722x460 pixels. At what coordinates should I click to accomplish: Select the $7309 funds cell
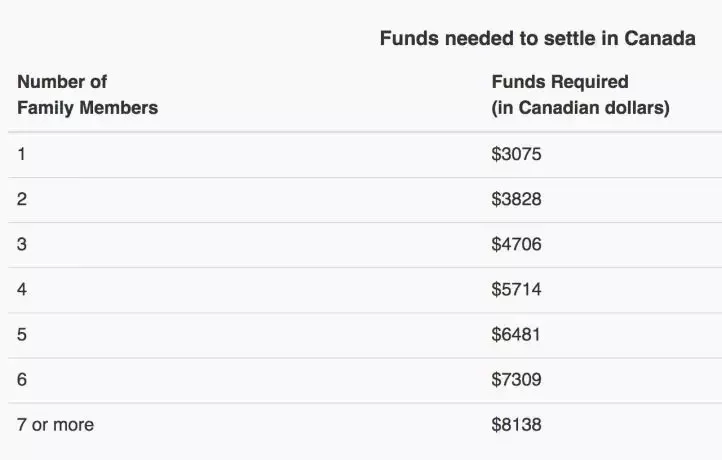pyautogui.click(x=516, y=379)
